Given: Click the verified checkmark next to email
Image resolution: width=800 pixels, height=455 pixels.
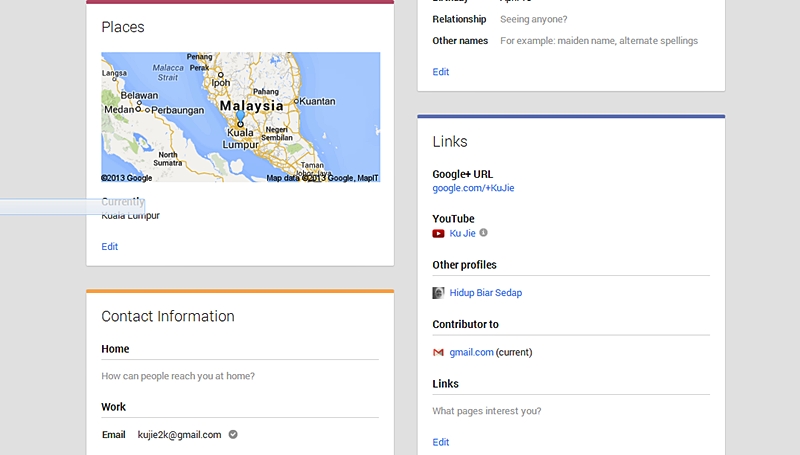Looking at the screenshot, I should tap(233, 435).
